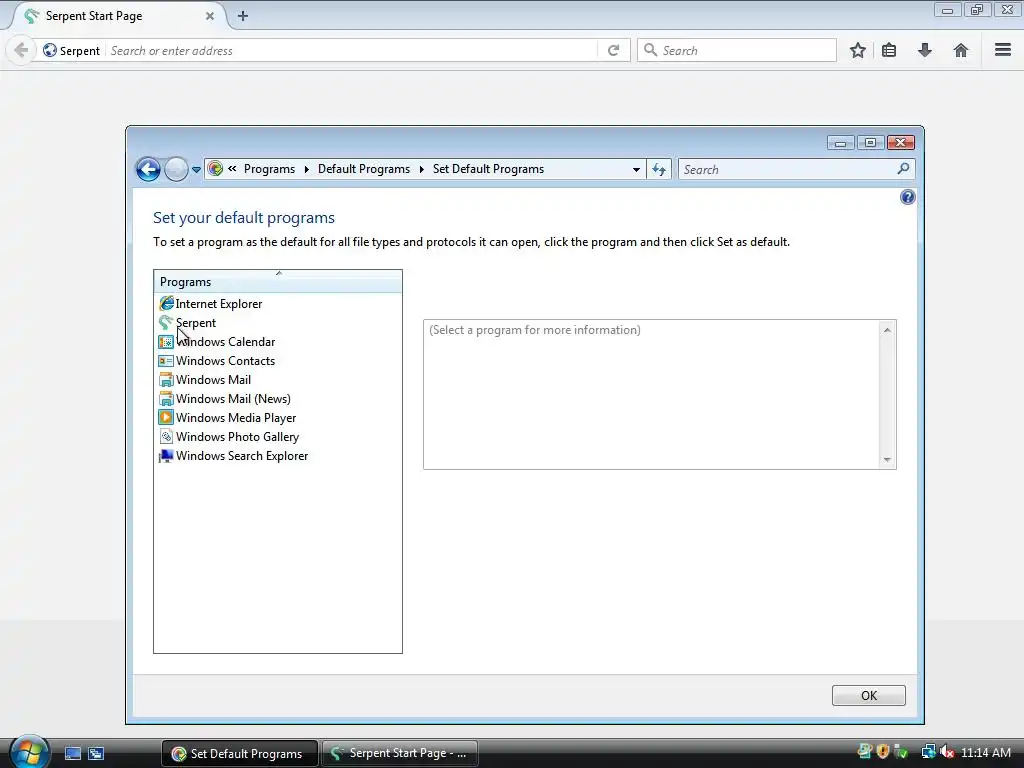Open the downloads arrow icon
This screenshot has height=768, width=1024.
925,50
